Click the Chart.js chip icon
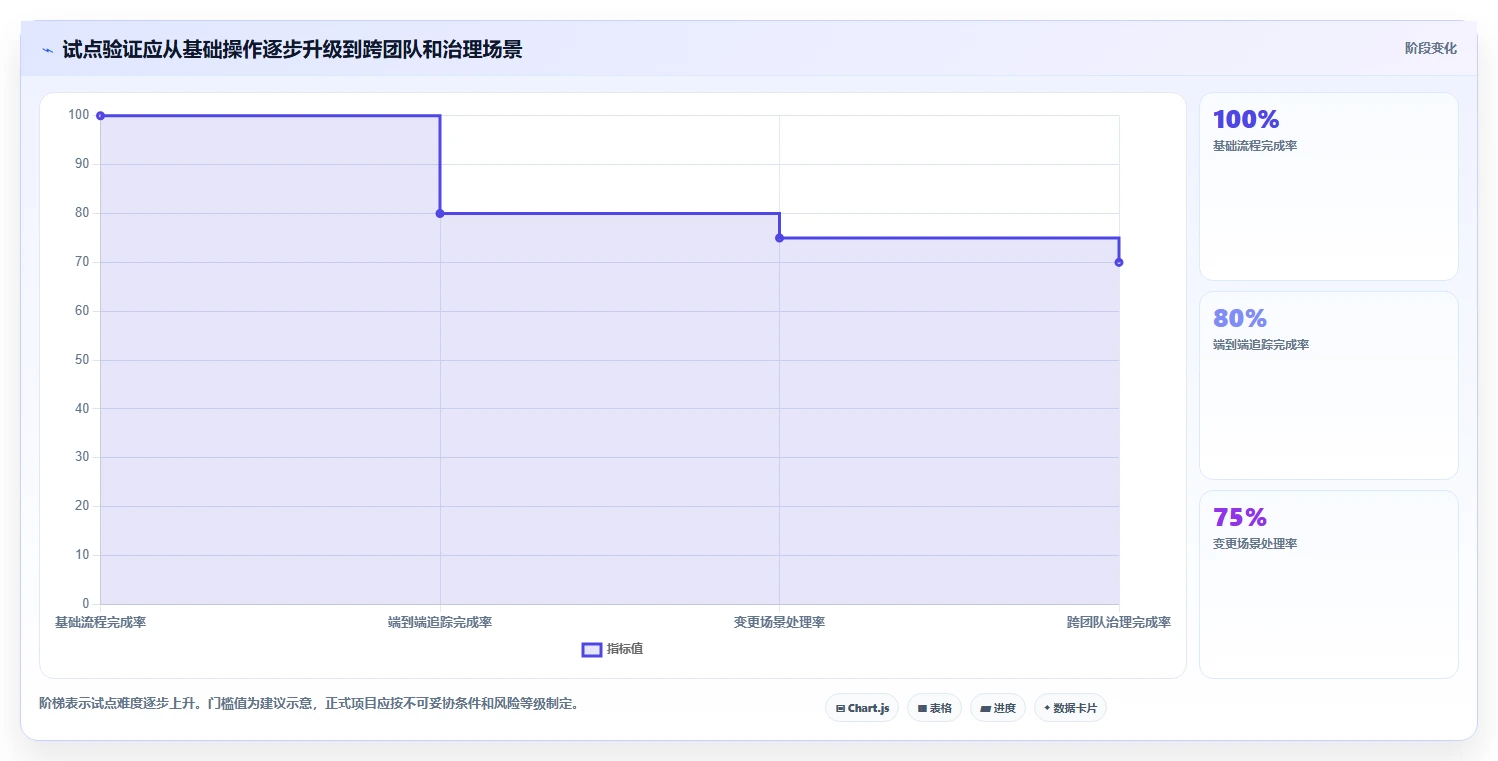The height and width of the screenshot is (761, 1498). coord(841,708)
